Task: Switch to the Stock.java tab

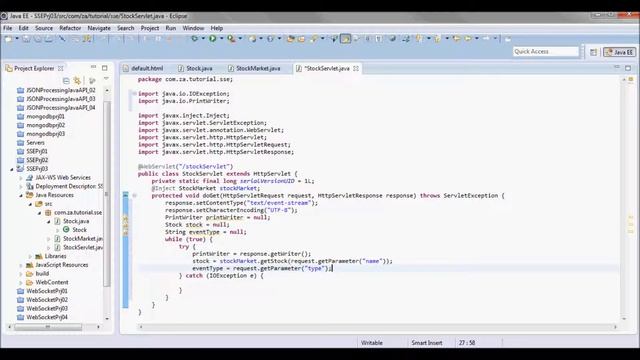Action: [196, 69]
